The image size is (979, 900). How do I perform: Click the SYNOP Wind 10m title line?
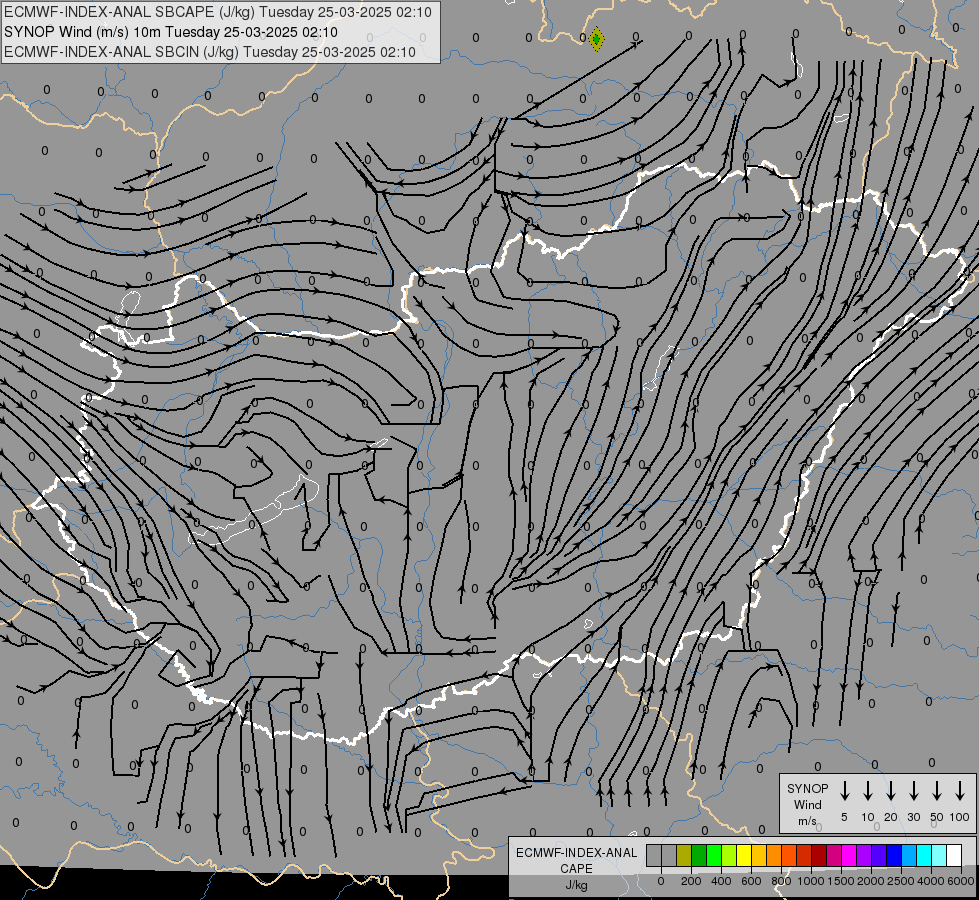click(171, 32)
